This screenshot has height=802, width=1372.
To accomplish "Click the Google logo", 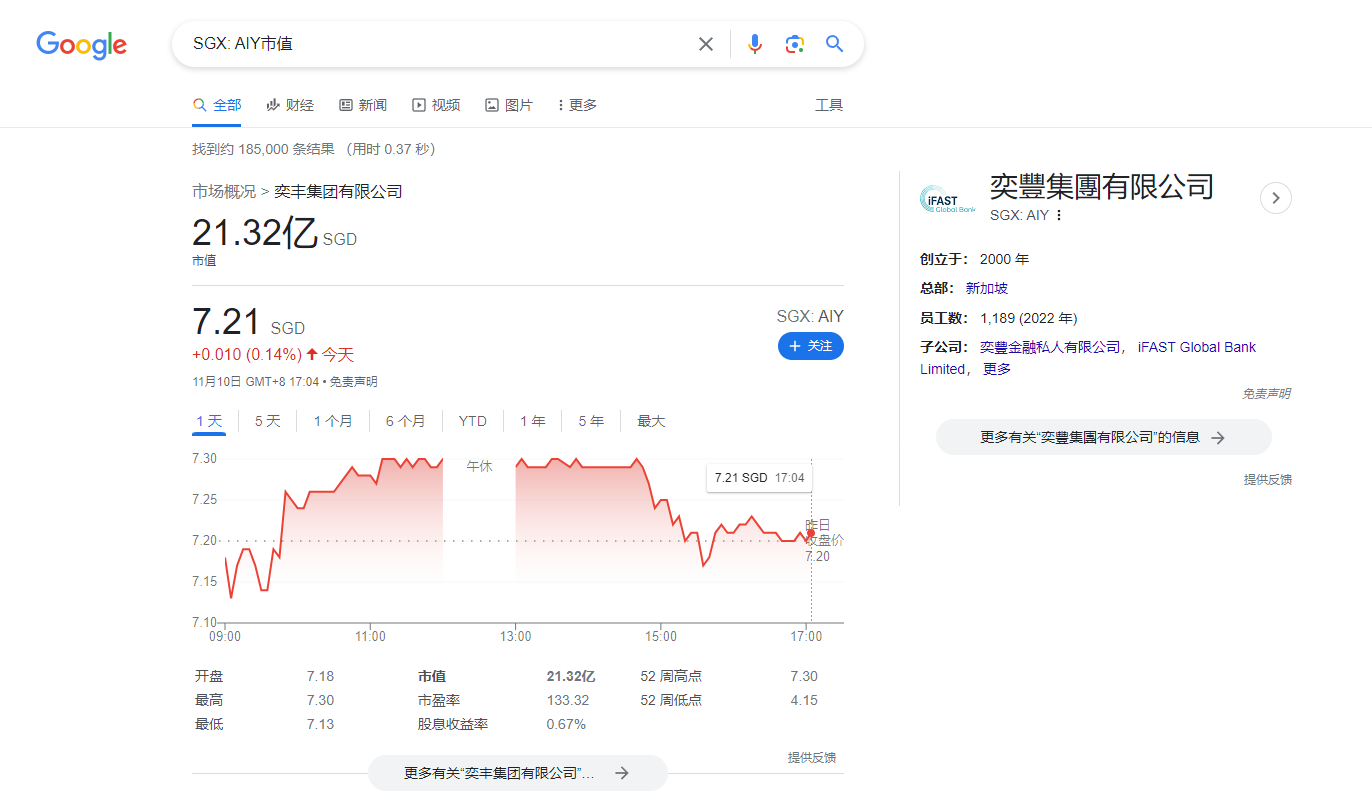I will click(x=81, y=45).
